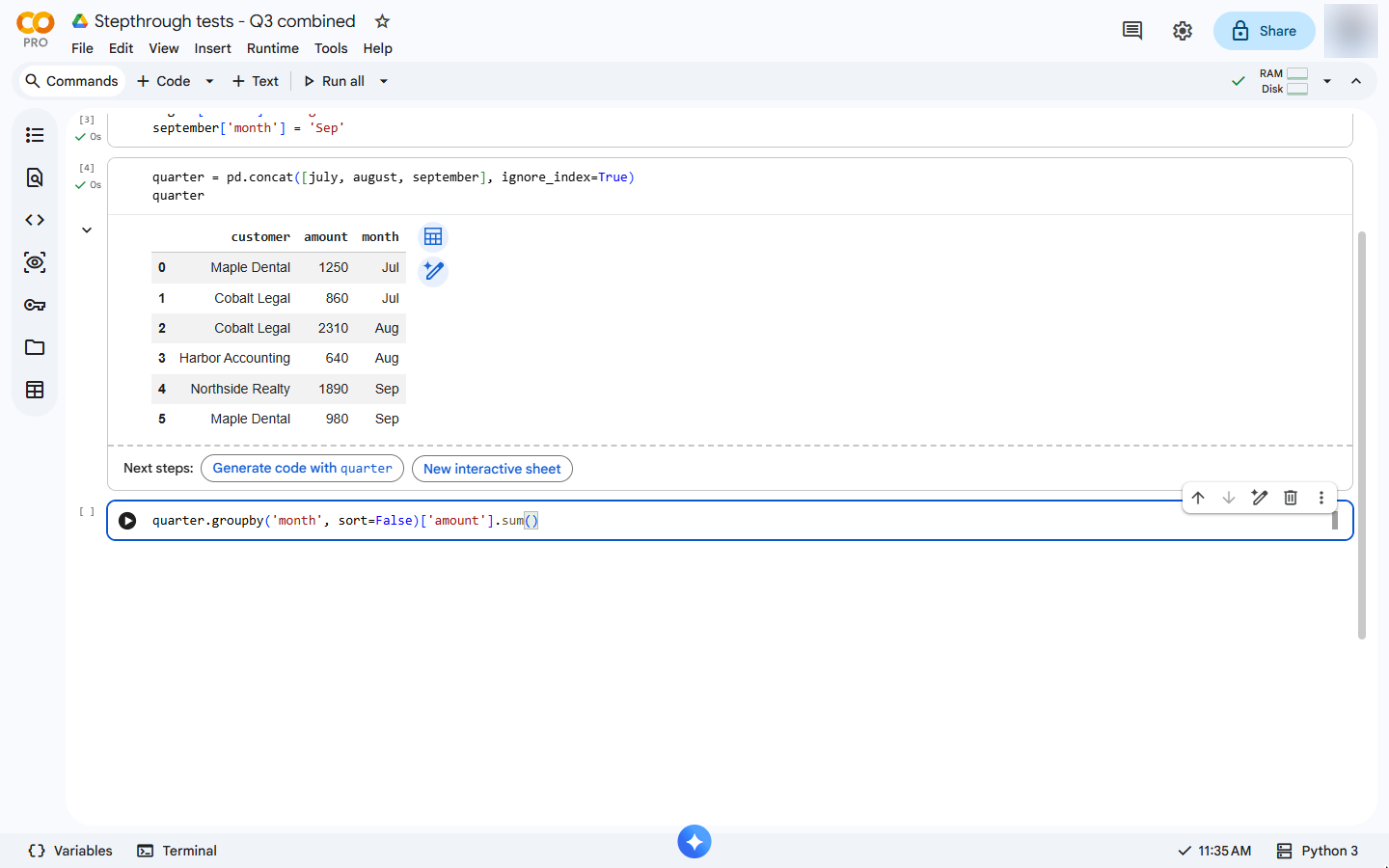The width and height of the screenshot is (1389, 868).
Task: Click Generate code with quarter
Action: [303, 468]
